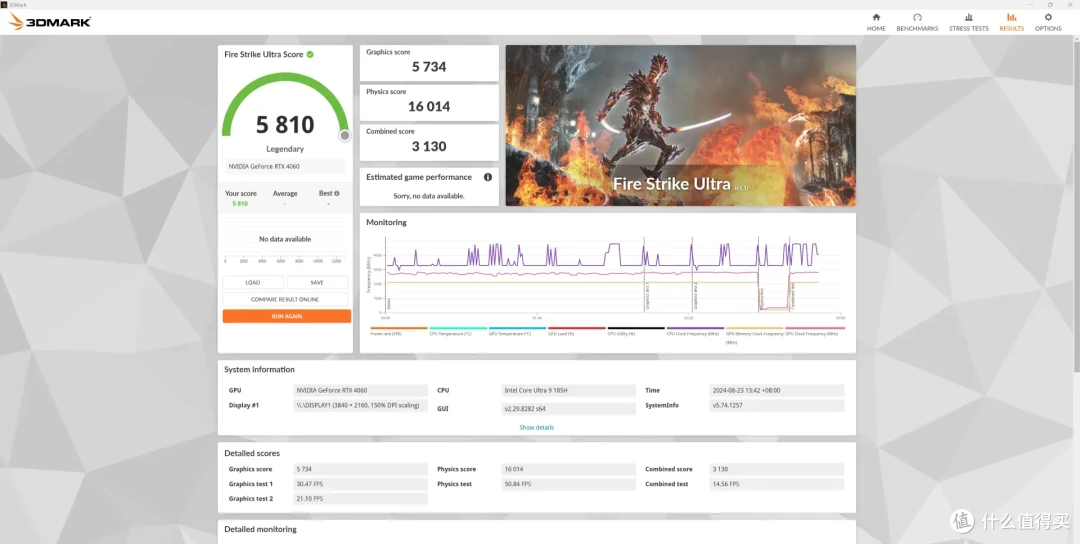Click the NVIDIA GeForce RTX 4060 label under Legendary
The width and height of the screenshot is (1080, 544).
pyautogui.click(x=284, y=166)
